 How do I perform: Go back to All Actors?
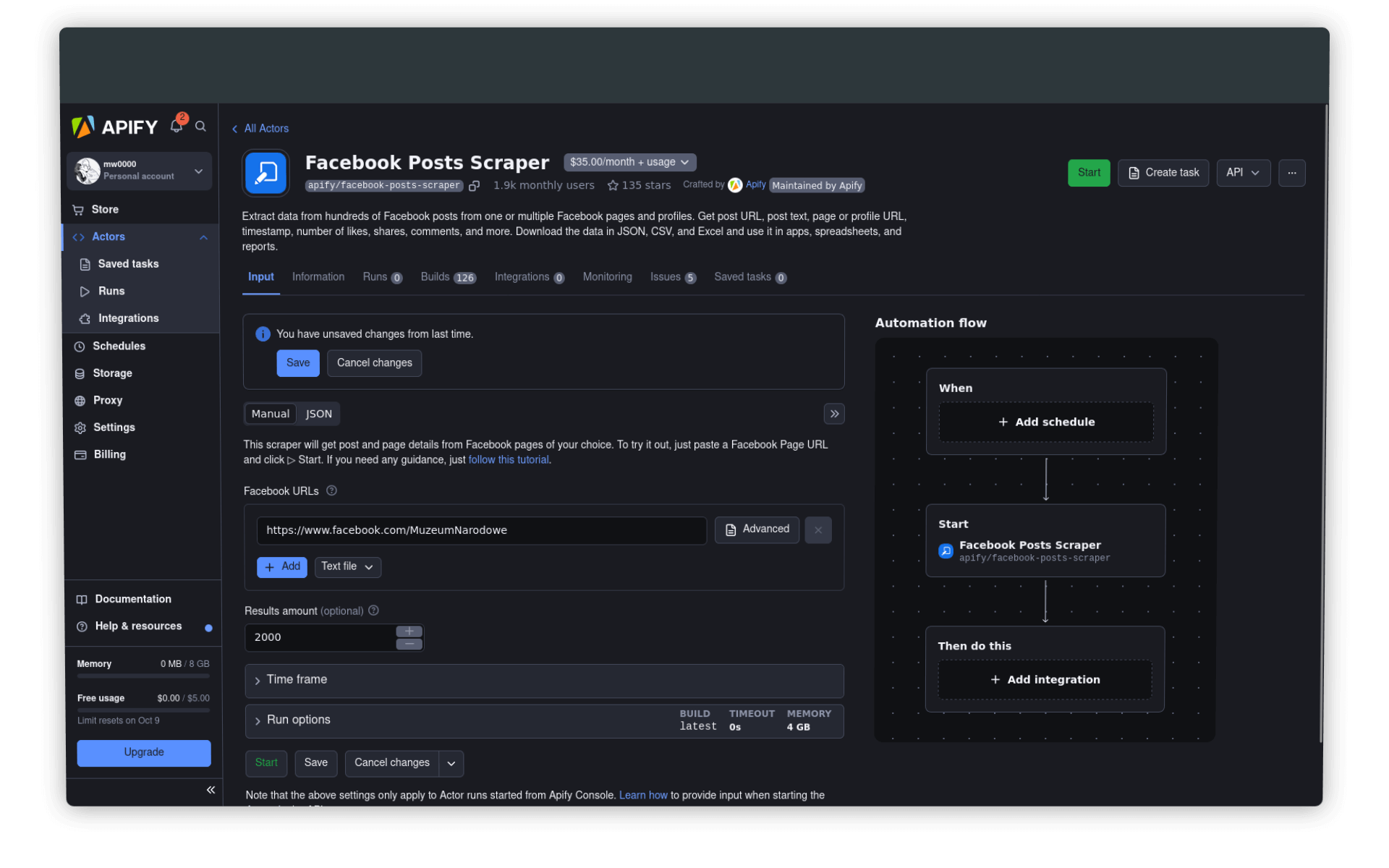coord(260,129)
